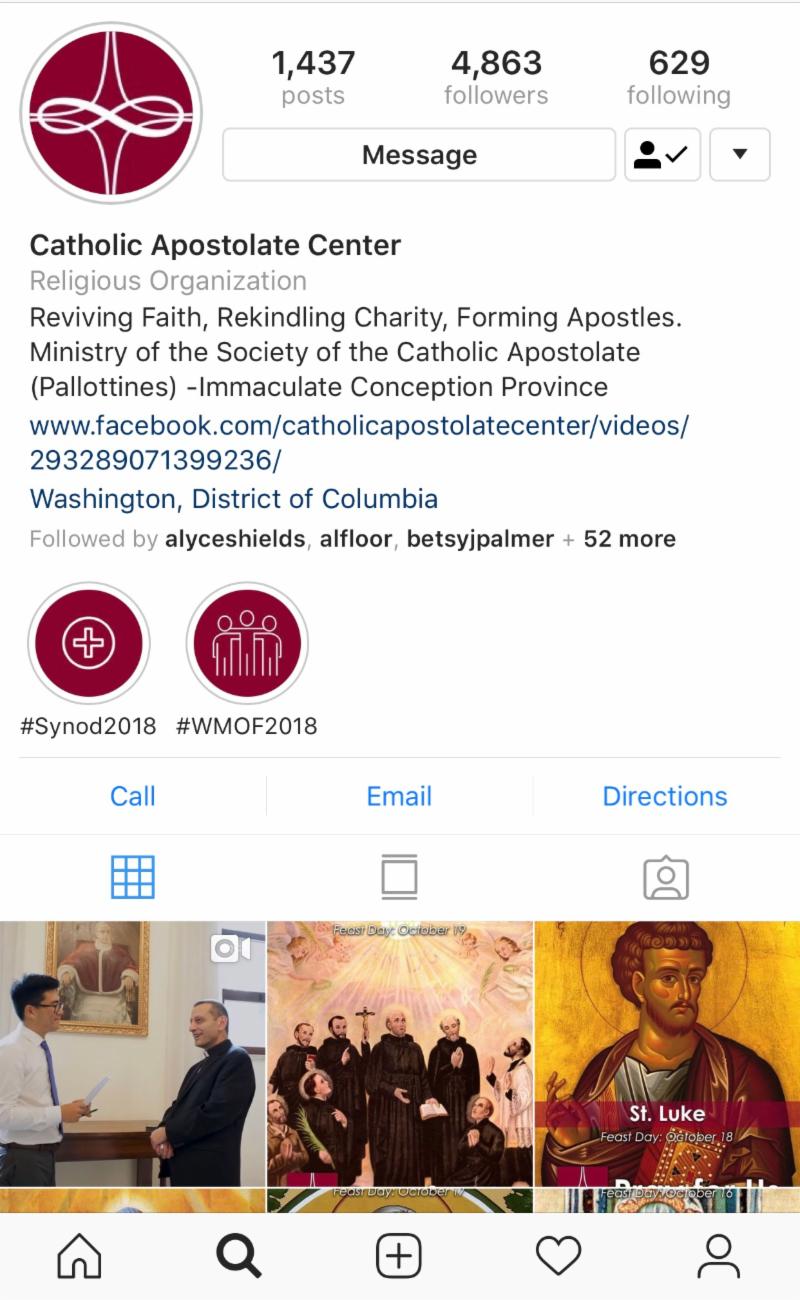View the 4,863 followers list
Viewport: 800px width, 1300px height.
[497, 78]
